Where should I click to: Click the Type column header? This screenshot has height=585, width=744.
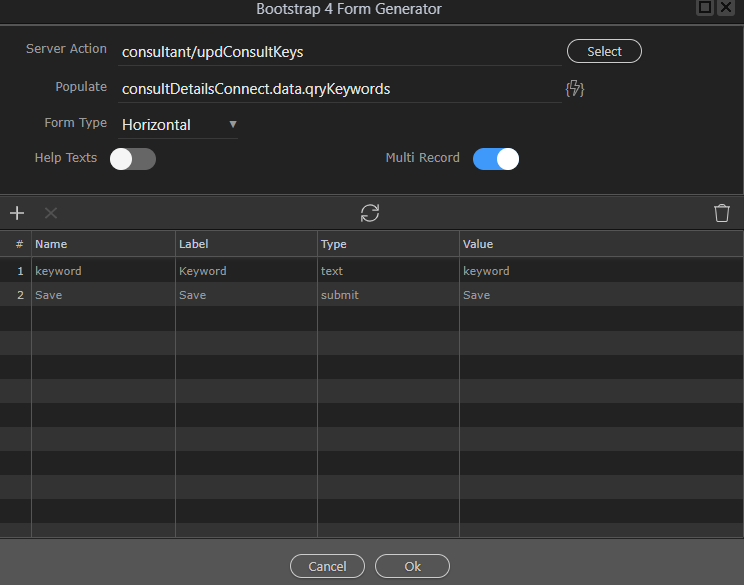[388, 244]
